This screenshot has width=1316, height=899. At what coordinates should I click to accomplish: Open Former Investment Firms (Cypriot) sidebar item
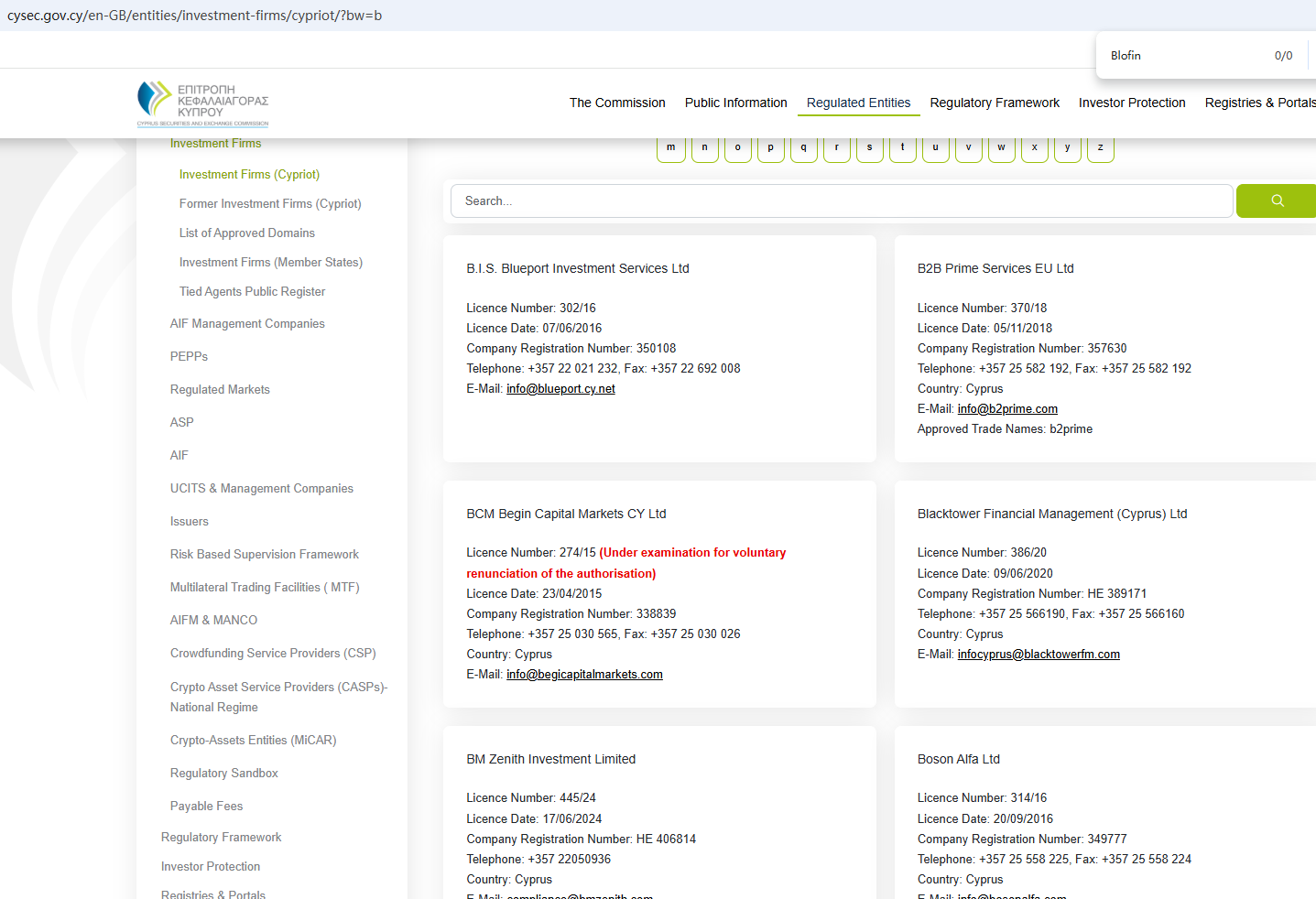pyautogui.click(x=270, y=204)
